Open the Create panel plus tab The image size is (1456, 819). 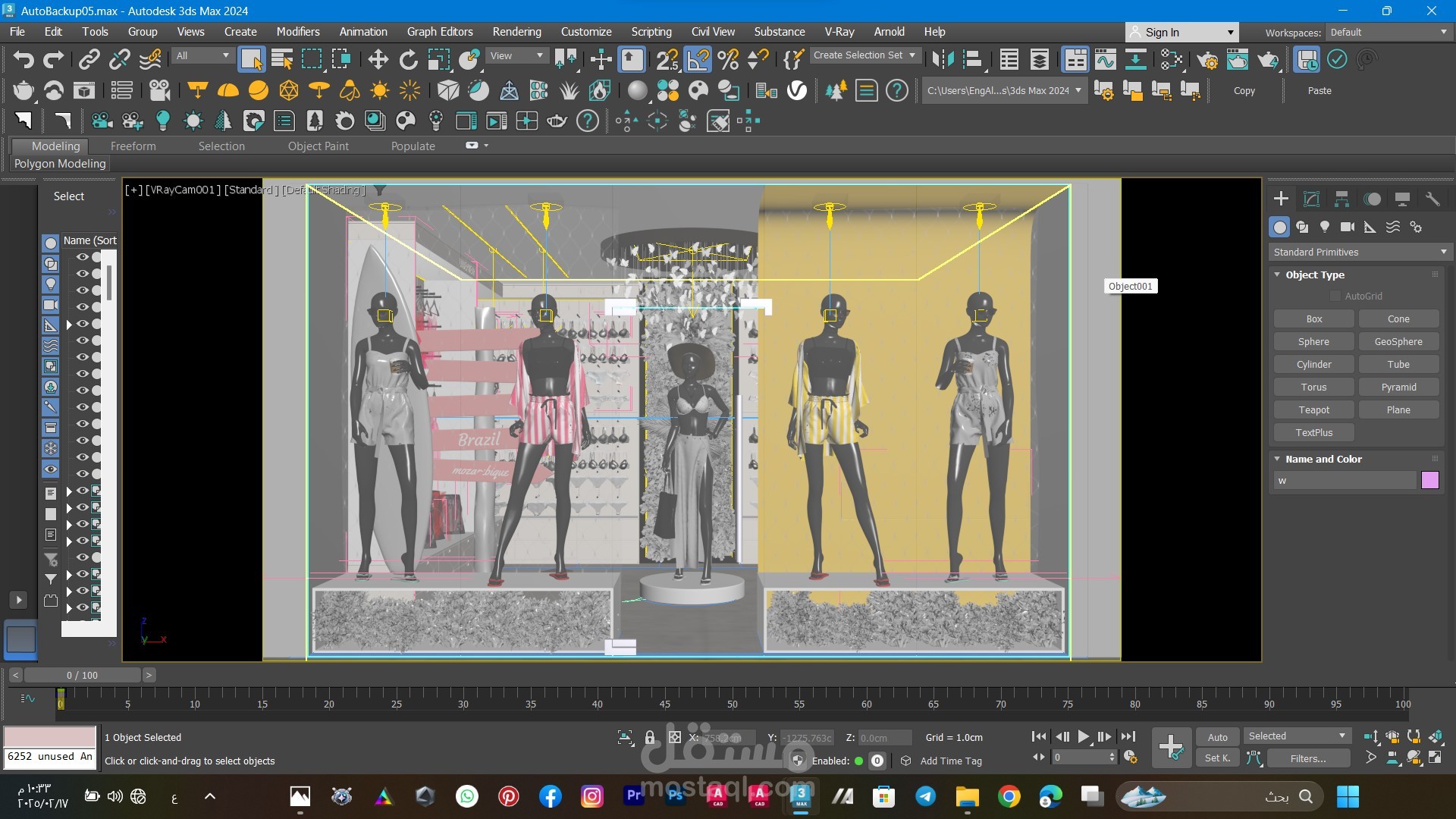(x=1281, y=199)
